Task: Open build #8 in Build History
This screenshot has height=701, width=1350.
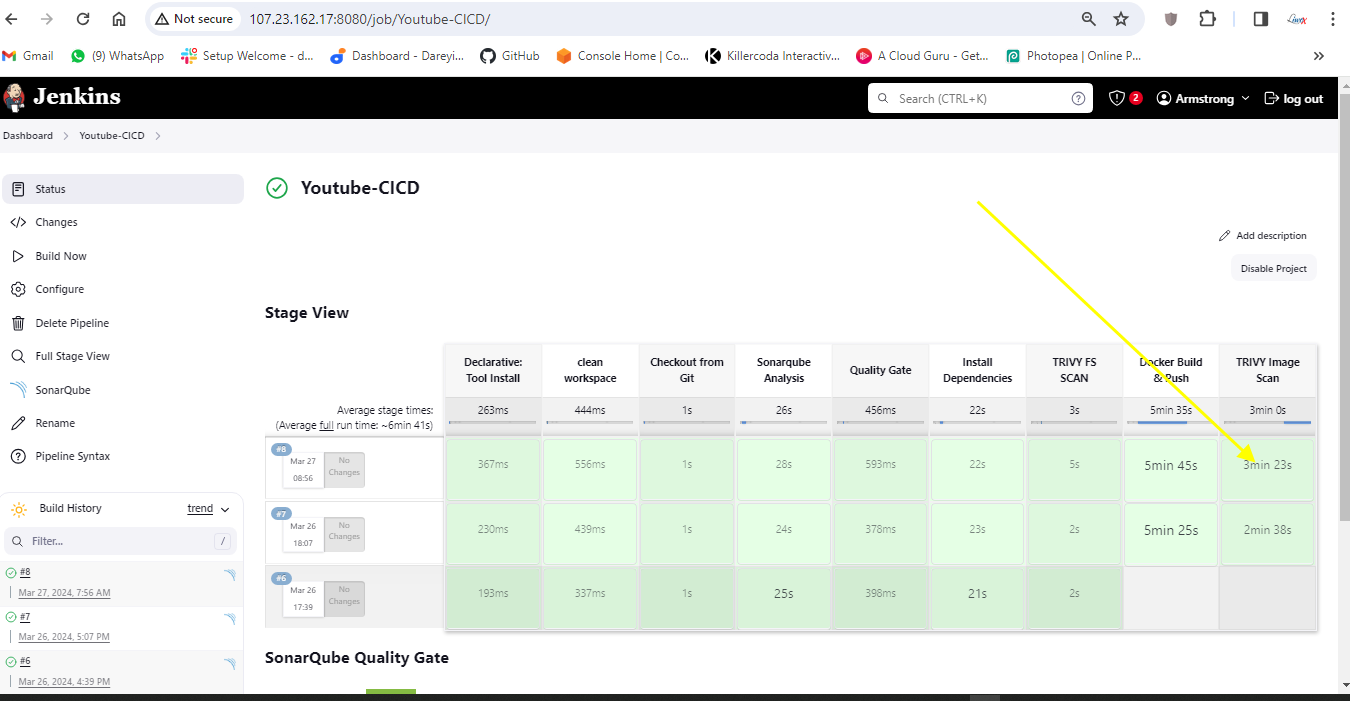Action: pos(25,572)
